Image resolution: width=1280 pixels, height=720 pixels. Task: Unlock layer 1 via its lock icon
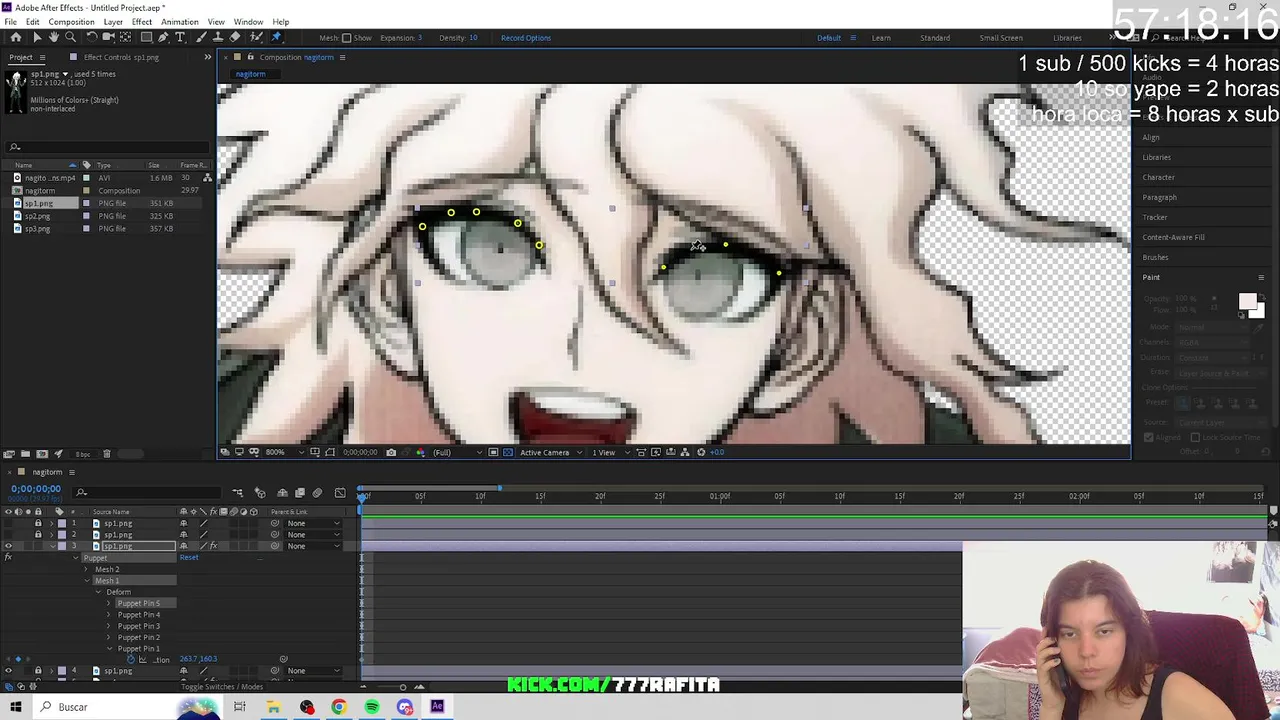click(38, 523)
